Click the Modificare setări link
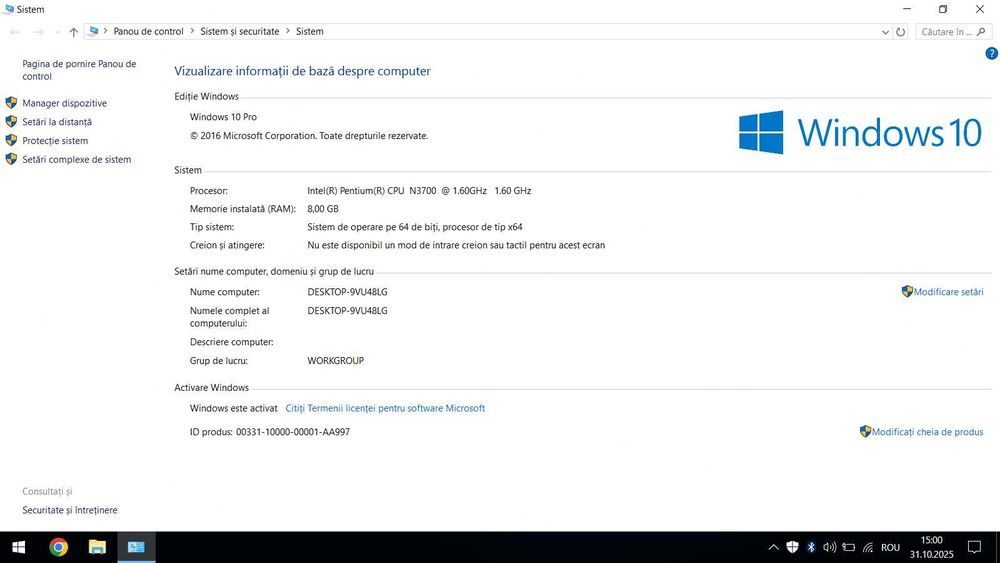 coord(948,292)
